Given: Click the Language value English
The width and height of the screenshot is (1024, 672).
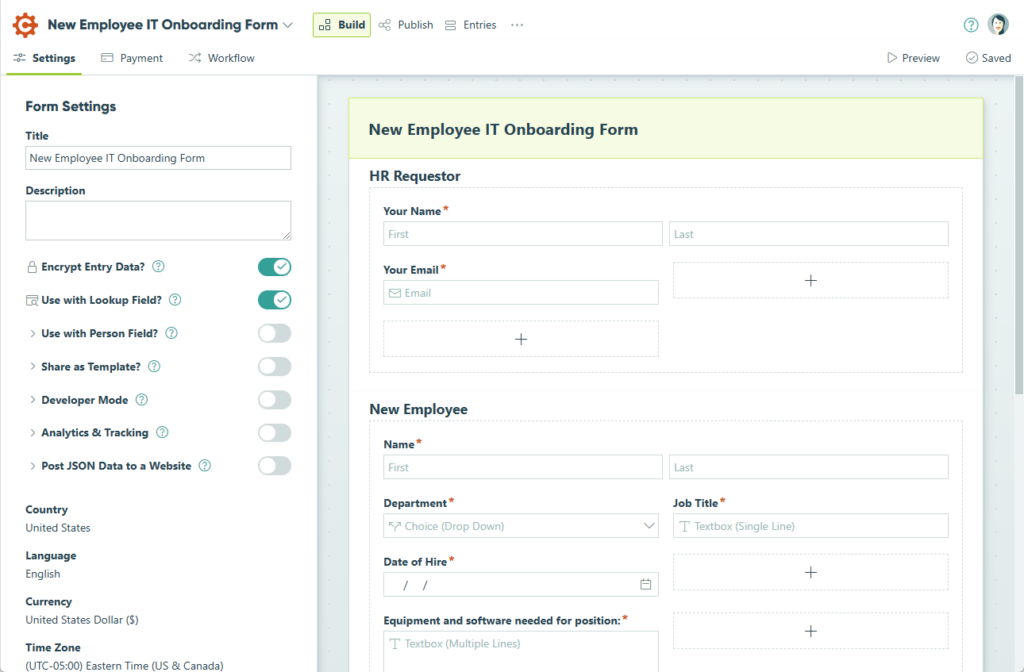Looking at the screenshot, I should pos(43,573).
